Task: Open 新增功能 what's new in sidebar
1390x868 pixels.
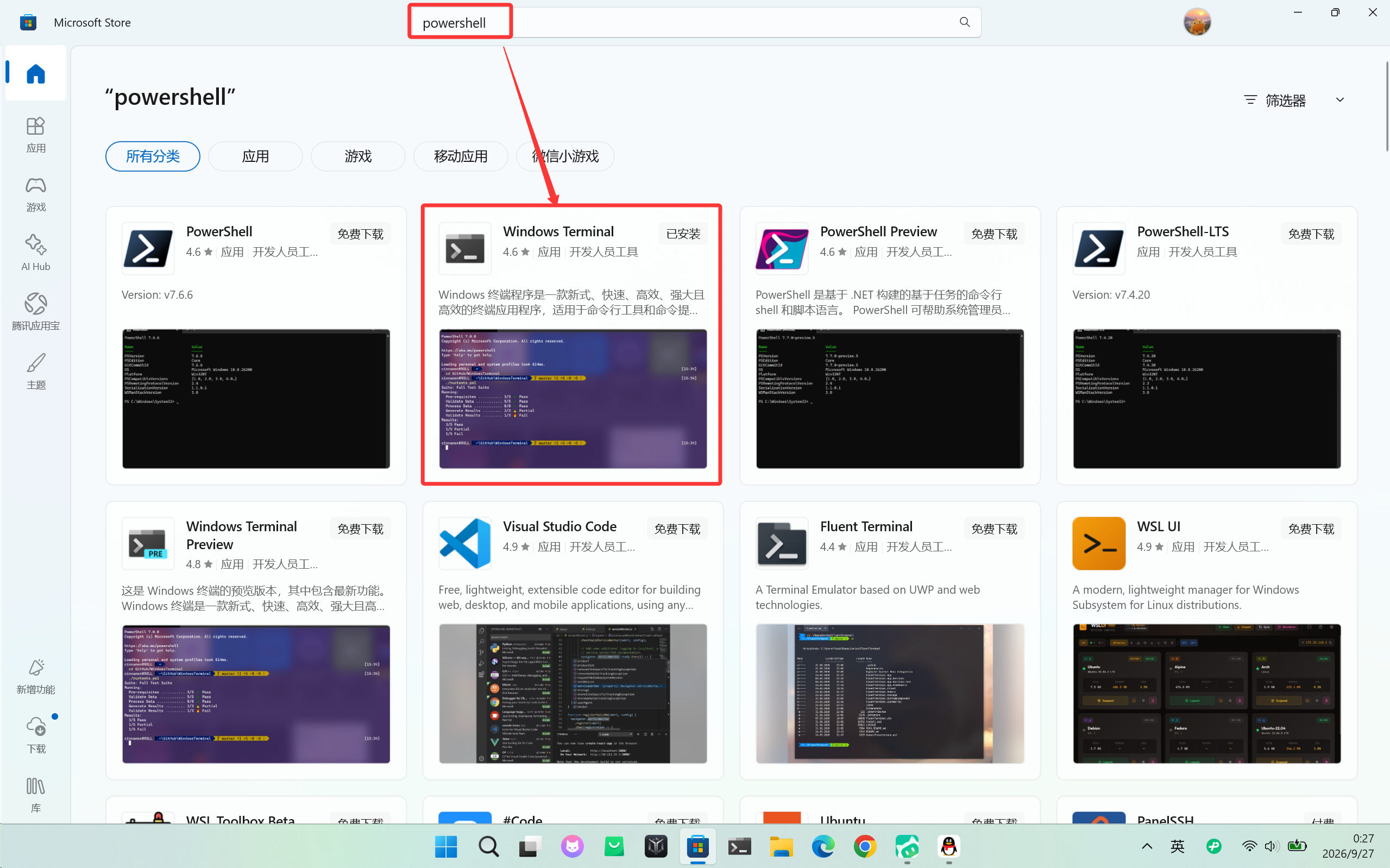Action: [x=36, y=676]
